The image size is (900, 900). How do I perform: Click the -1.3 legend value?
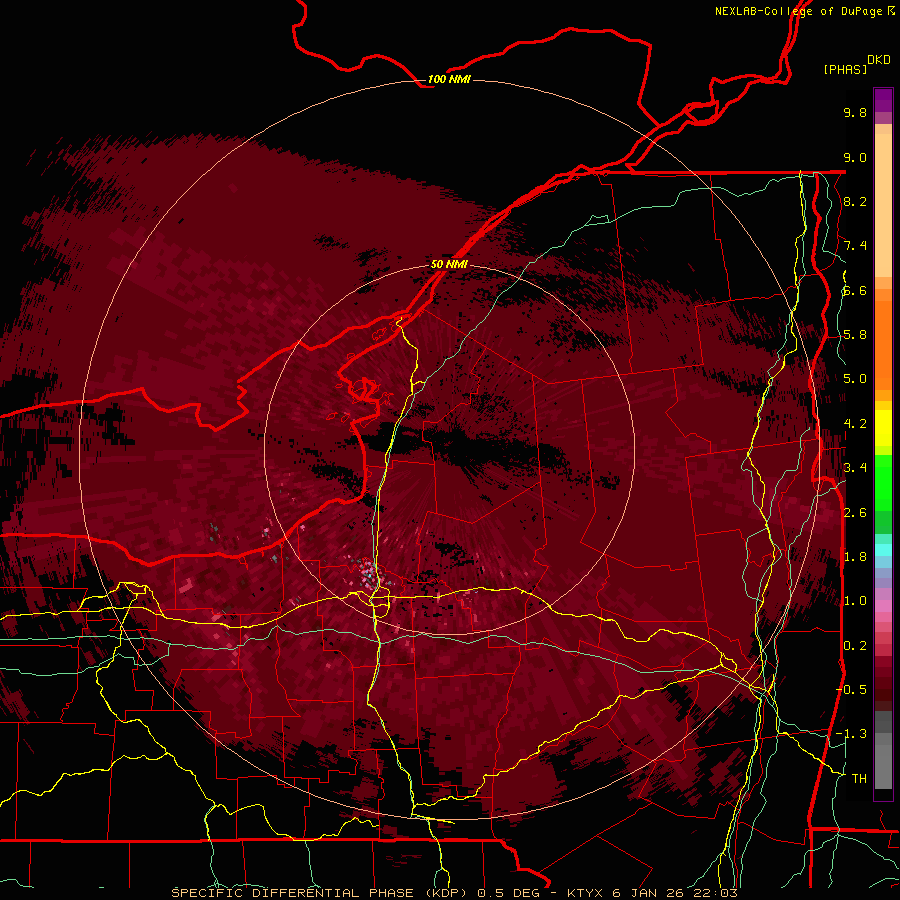click(851, 734)
